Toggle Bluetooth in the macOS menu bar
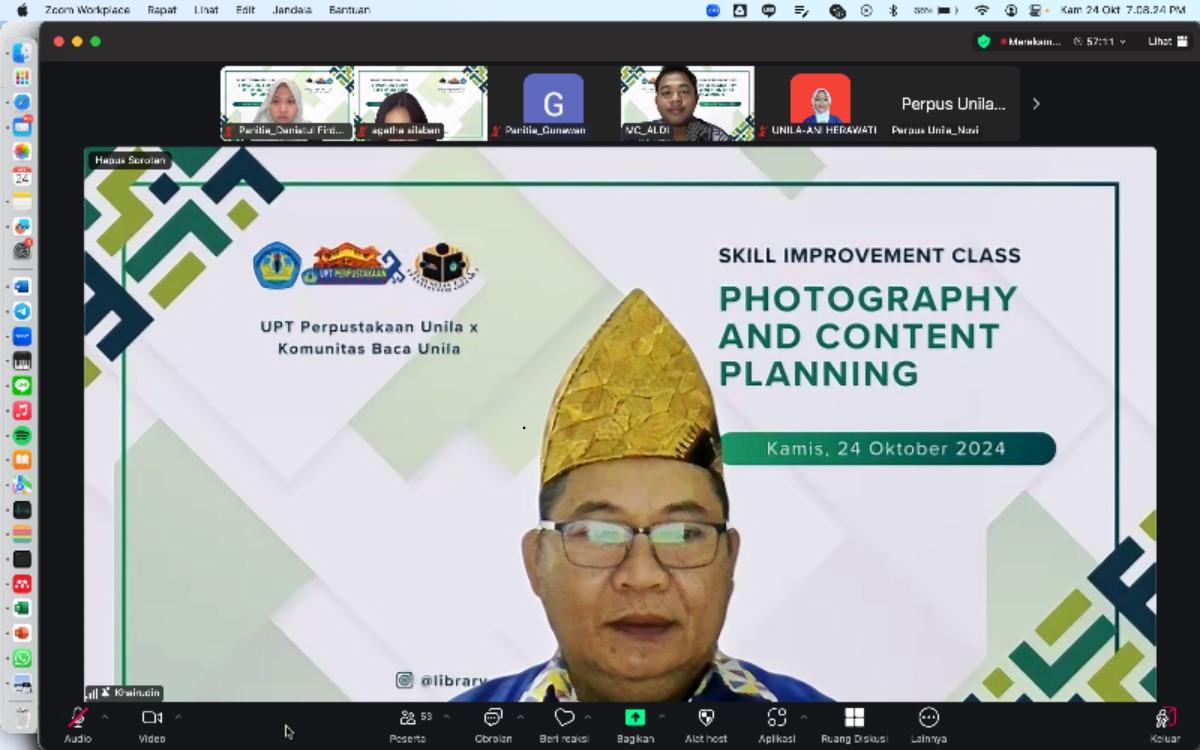This screenshot has height=750, width=1200. 893,10
